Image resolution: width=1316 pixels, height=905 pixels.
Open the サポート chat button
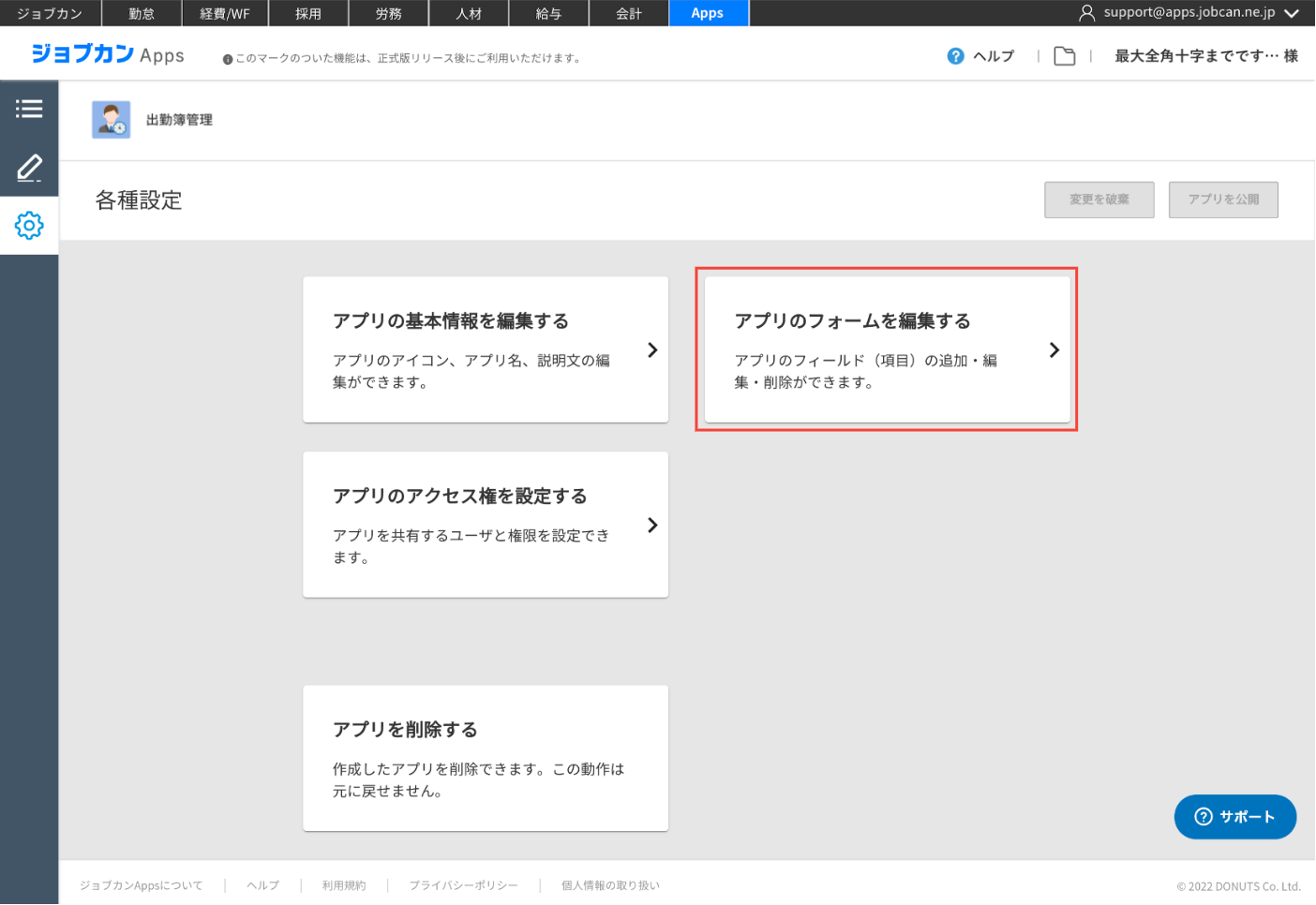point(1234,817)
